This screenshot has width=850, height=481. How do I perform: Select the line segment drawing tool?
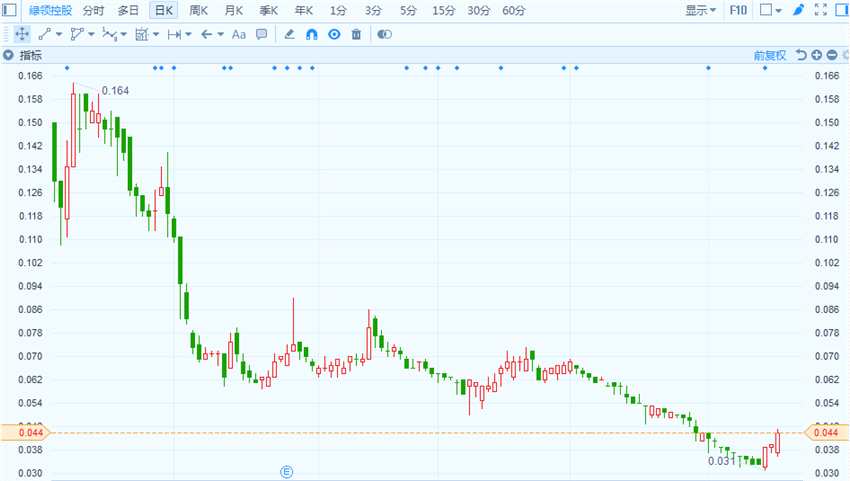(x=44, y=34)
